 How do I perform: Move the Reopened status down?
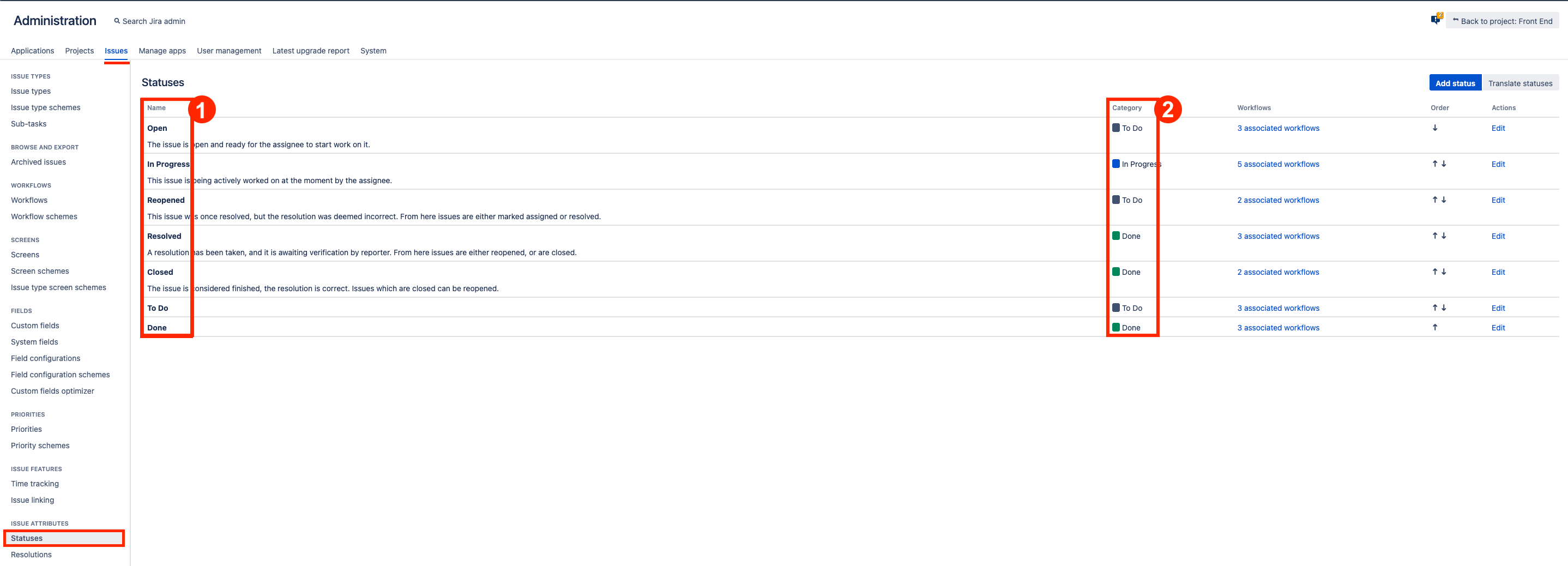[1443, 200]
